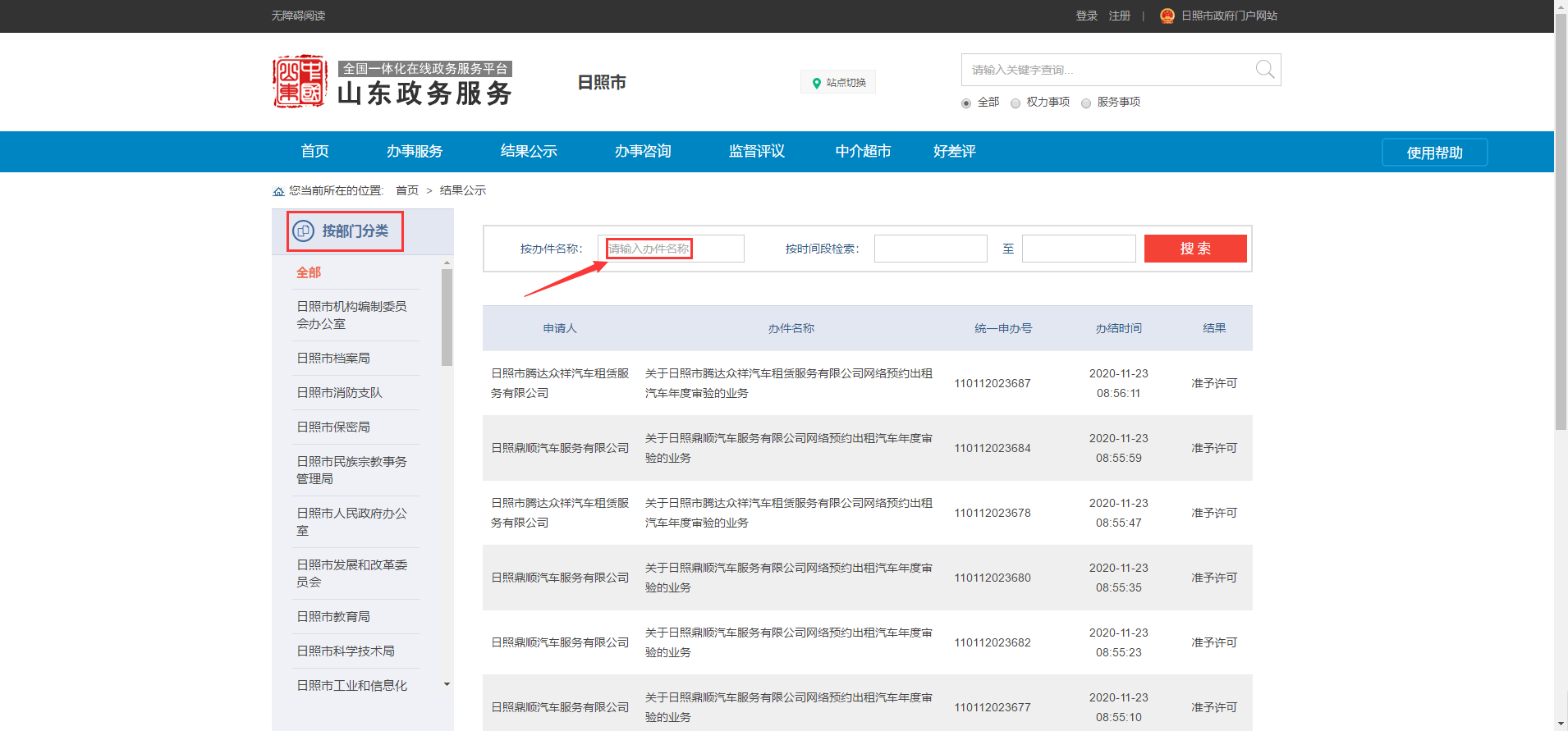Go to the 监督评议 navigation tab
The height and width of the screenshot is (731, 1568).
click(756, 152)
